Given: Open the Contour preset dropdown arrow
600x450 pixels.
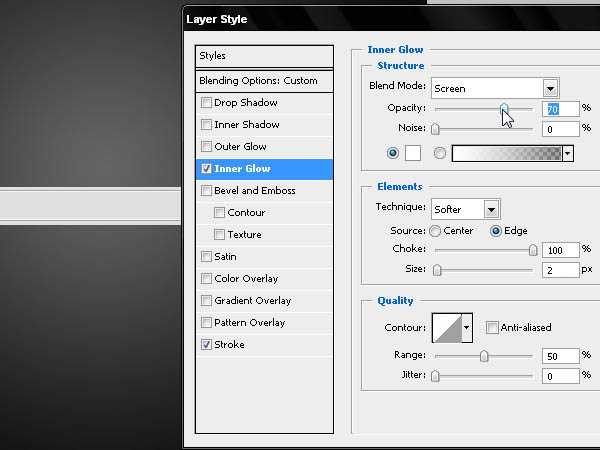Looking at the screenshot, I should 466,328.
